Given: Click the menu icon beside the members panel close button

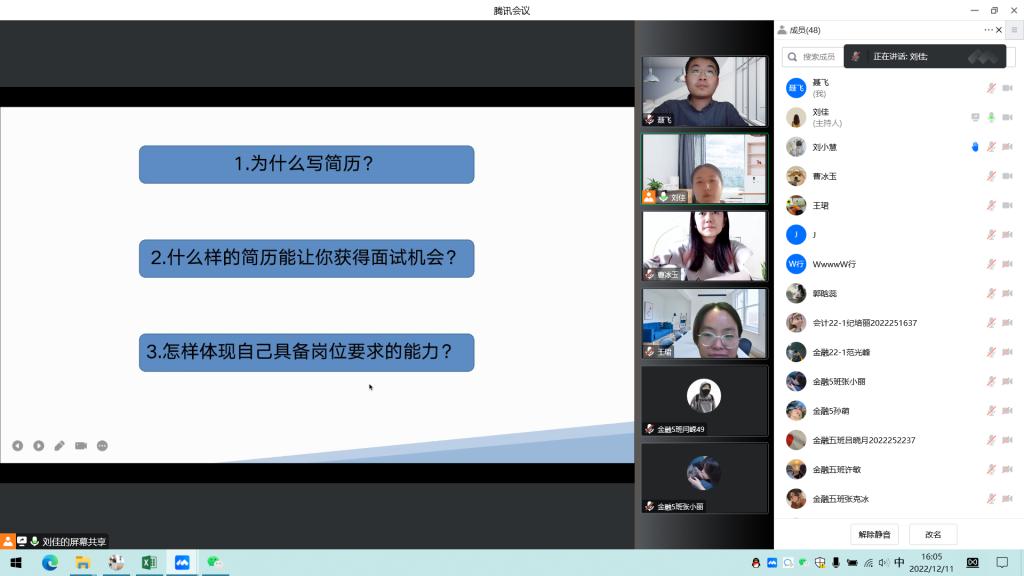Looking at the screenshot, I should 1014,30.
